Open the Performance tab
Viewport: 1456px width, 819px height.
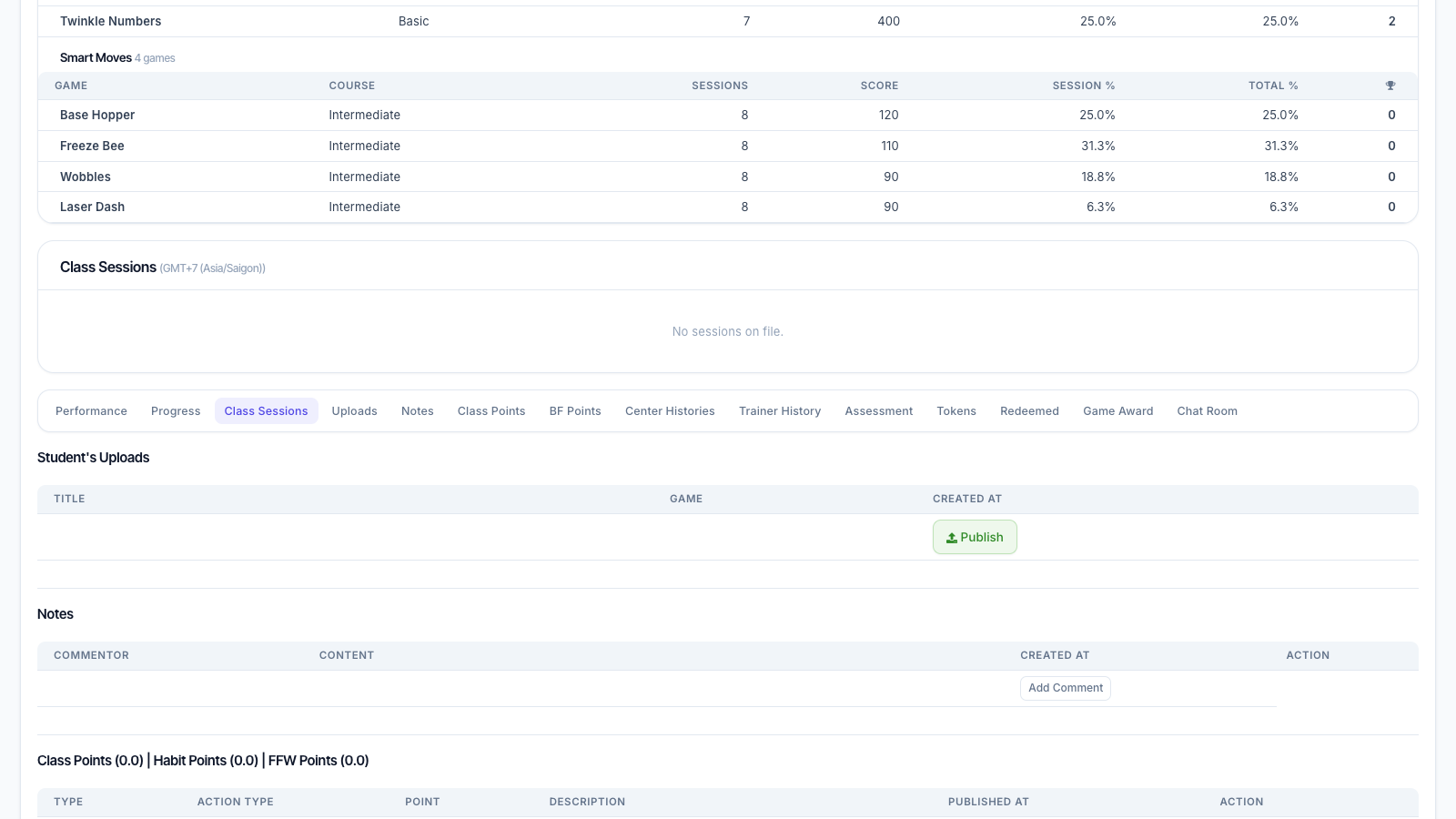point(91,411)
